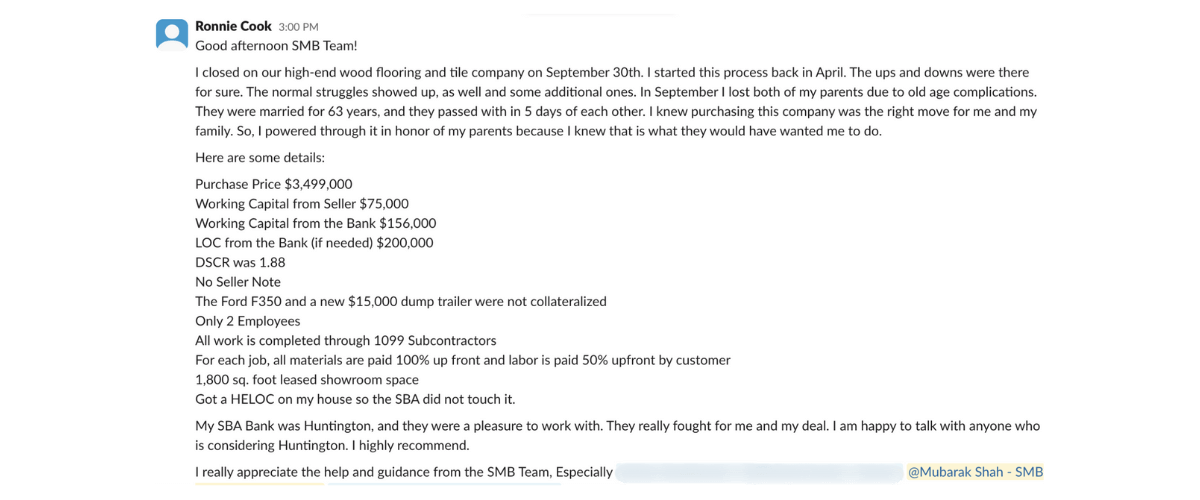
Task: Click the "Here are some details:" text
Action: coord(259,158)
